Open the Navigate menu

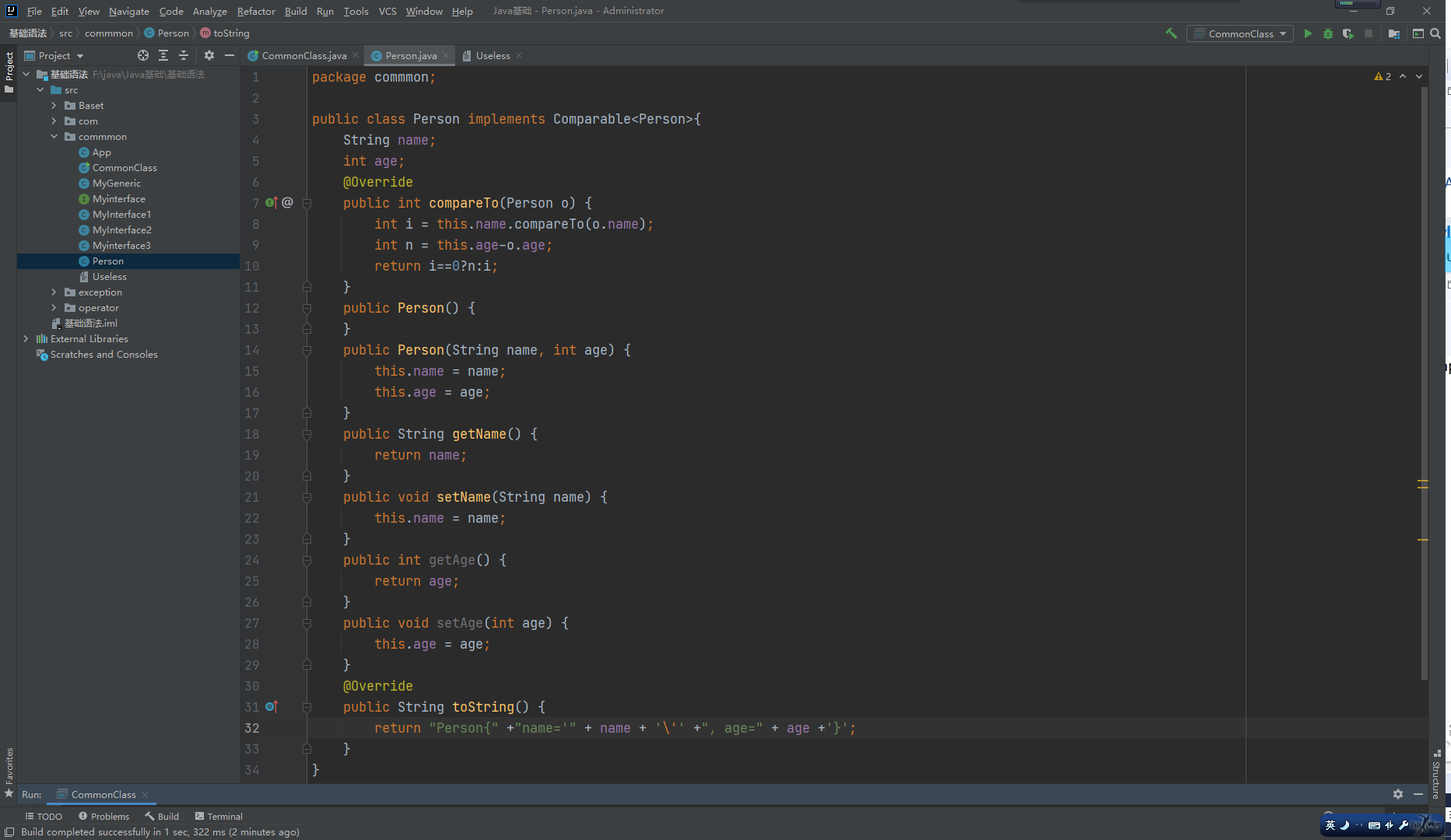[x=128, y=11]
